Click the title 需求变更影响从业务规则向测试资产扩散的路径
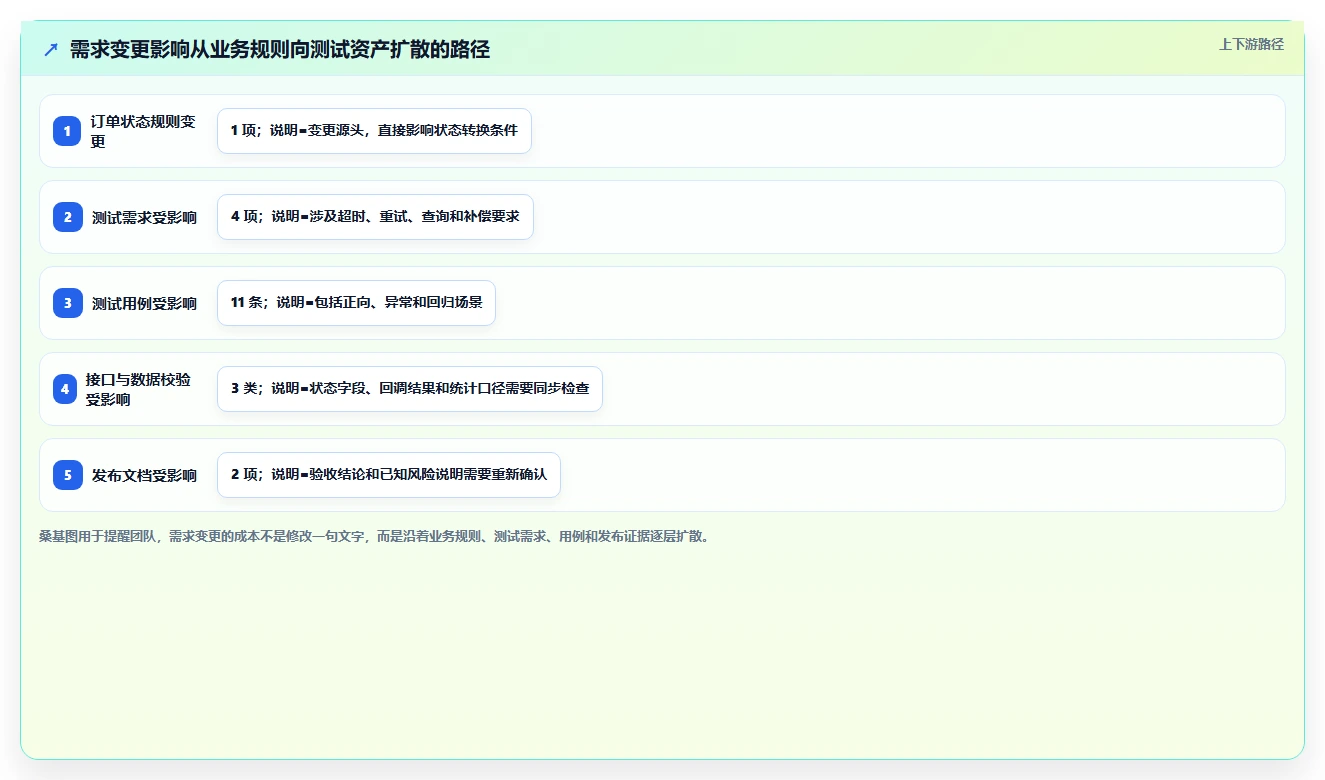Screen dimensions: 1325x780 [280, 49]
